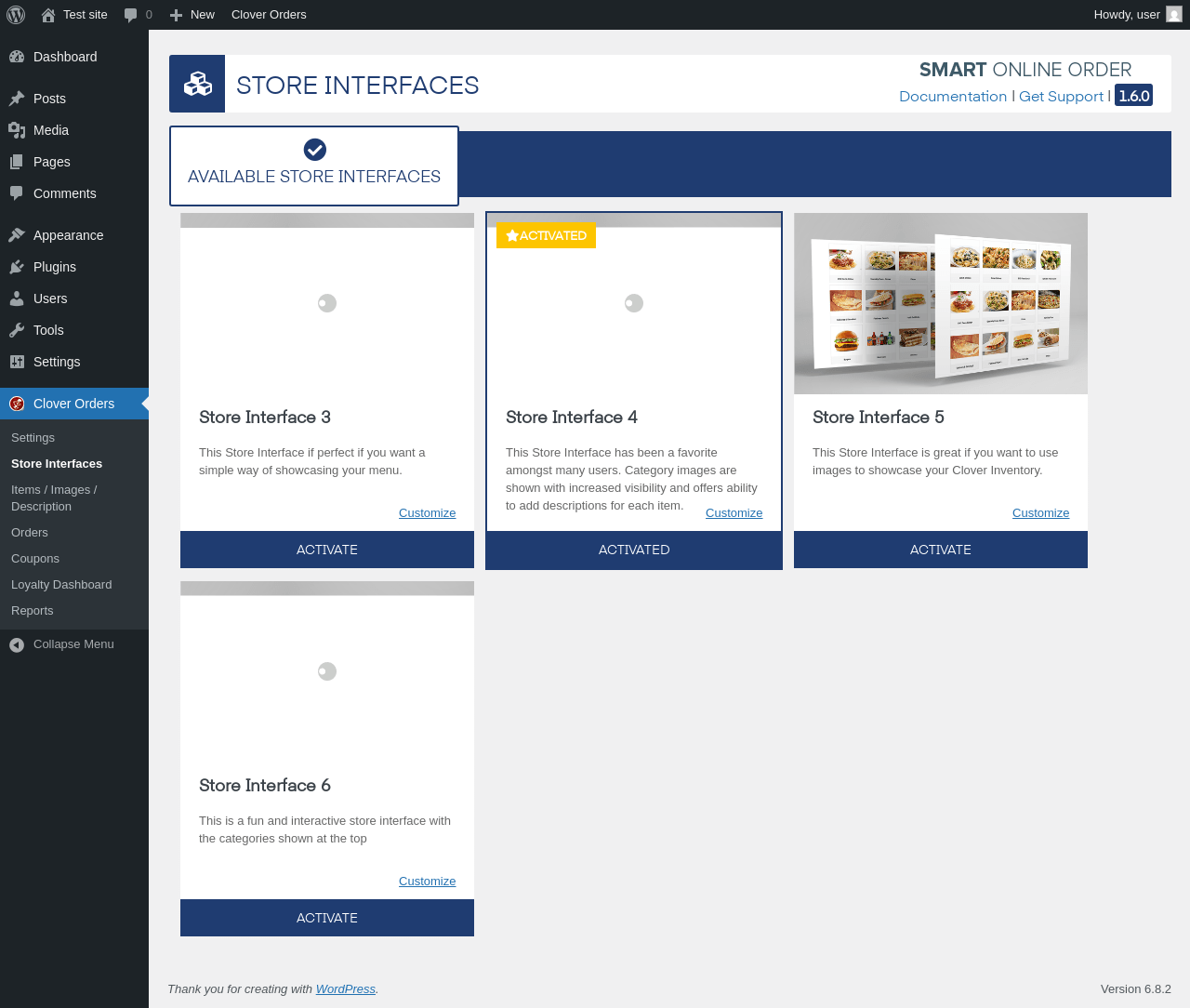Click the Posts pin icon
The width and height of the screenshot is (1190, 1008).
17,99
